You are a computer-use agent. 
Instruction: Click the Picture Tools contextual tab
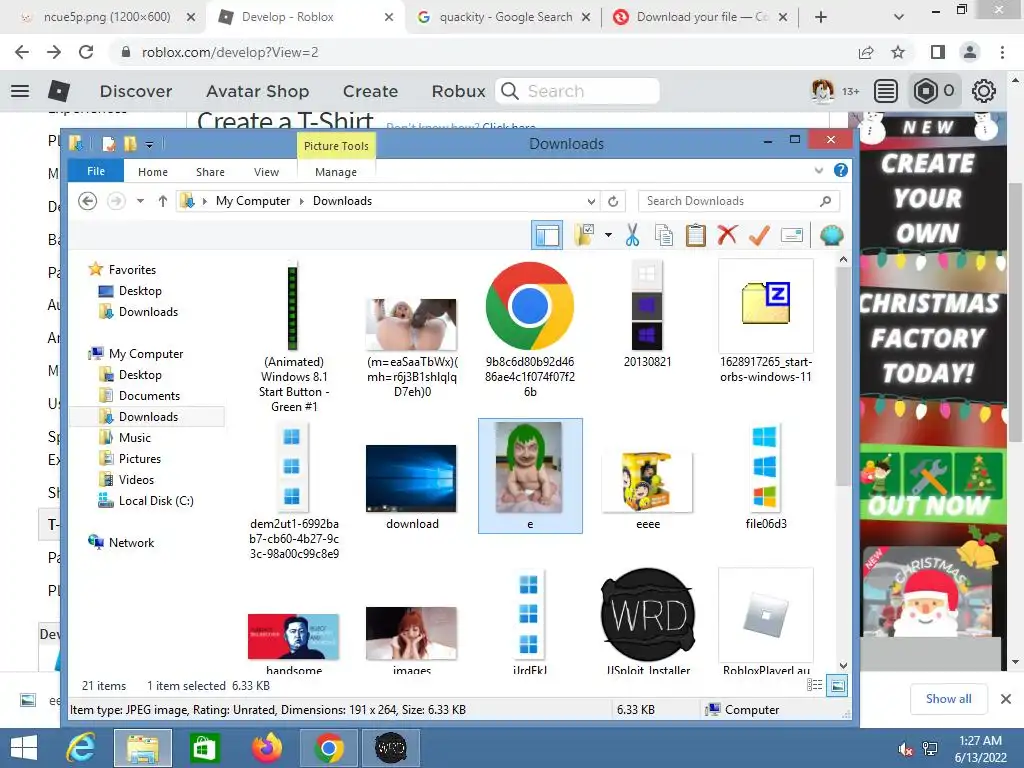[336, 146]
